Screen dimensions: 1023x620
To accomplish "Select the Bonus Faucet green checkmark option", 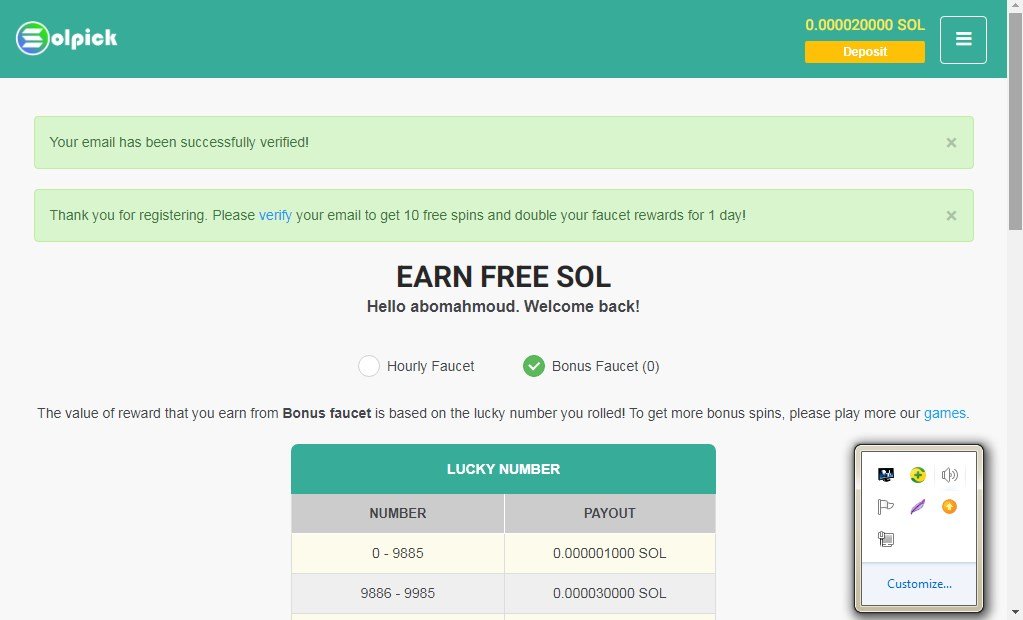I will 534,366.
